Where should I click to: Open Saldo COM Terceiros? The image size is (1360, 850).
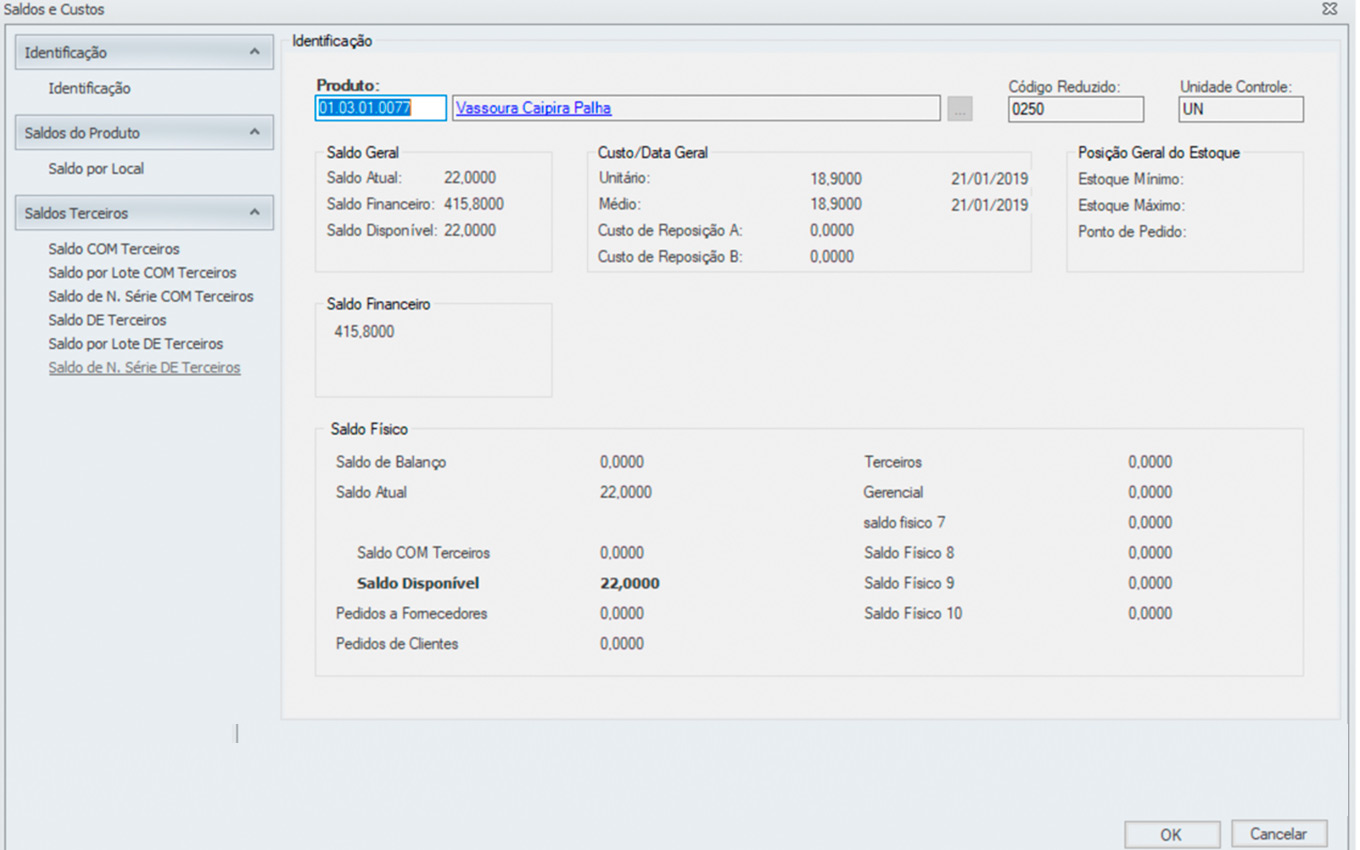click(114, 249)
